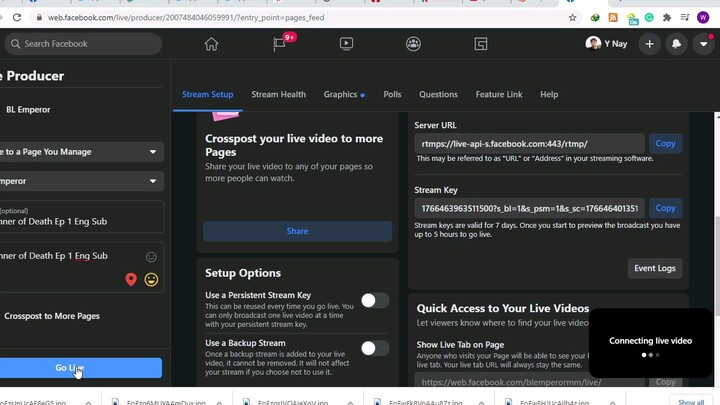Bookmark this page with star icon

tap(572, 17)
